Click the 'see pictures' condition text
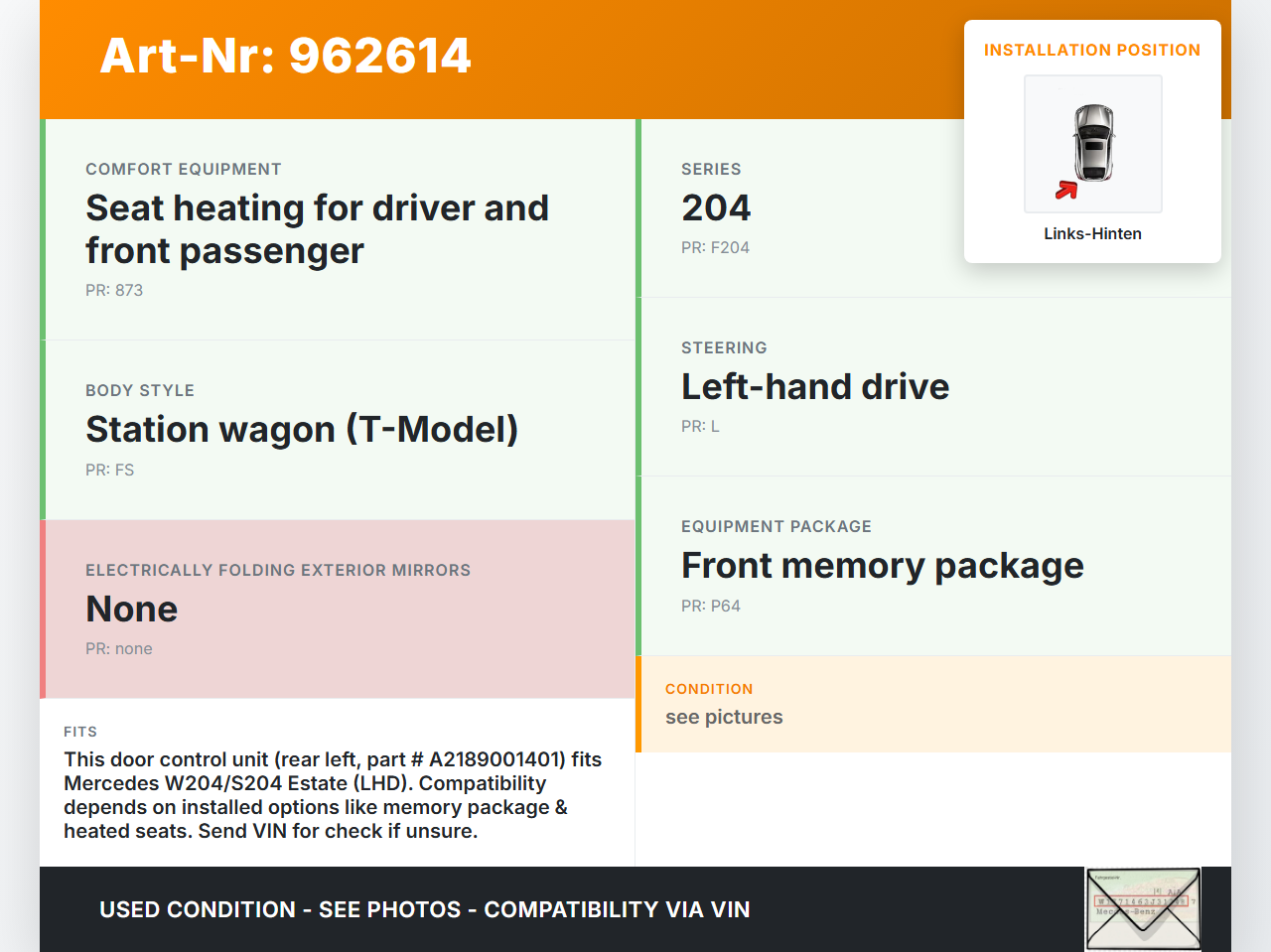The height and width of the screenshot is (952, 1271). (724, 717)
